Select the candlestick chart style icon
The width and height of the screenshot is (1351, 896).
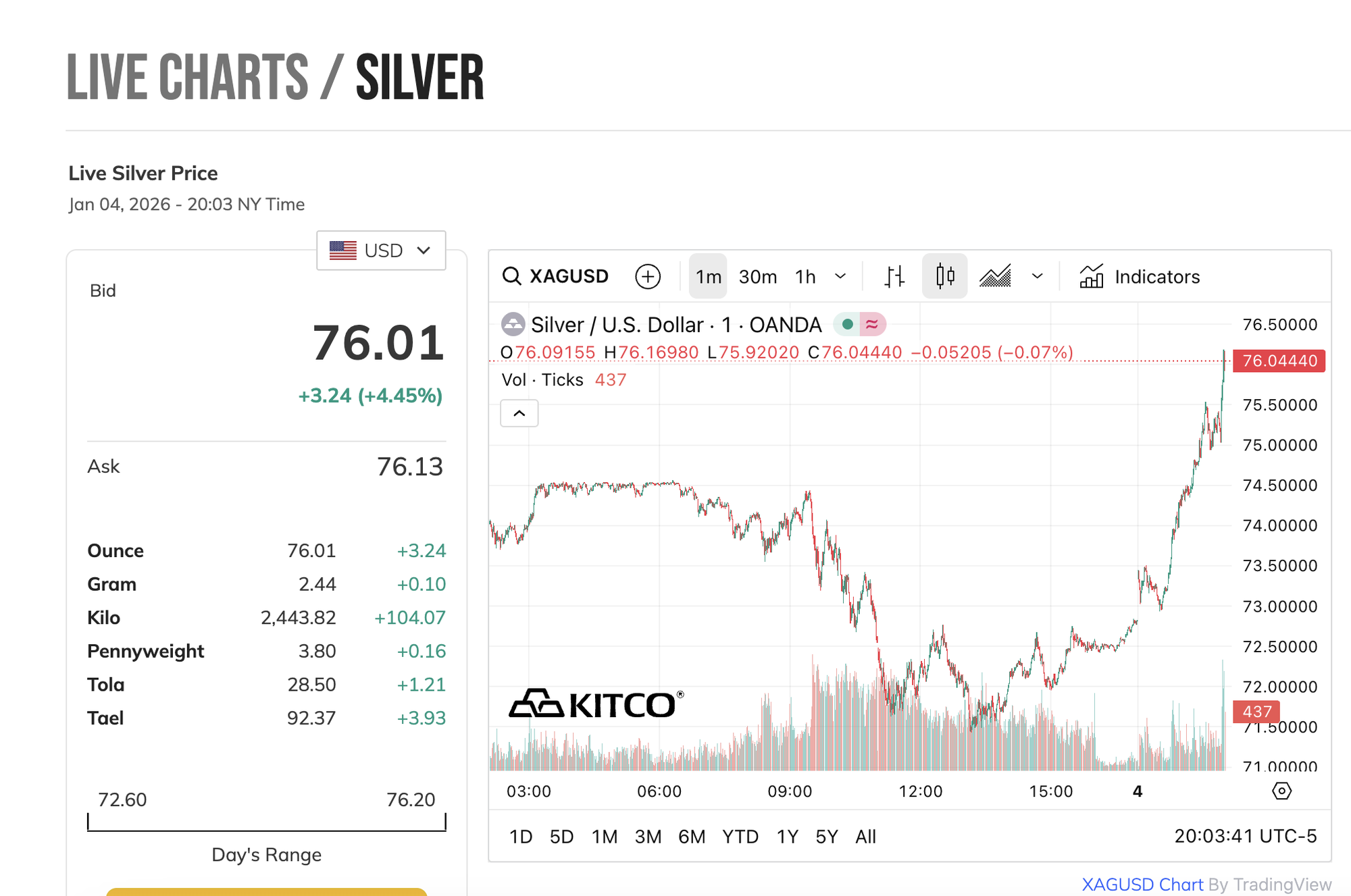(945, 276)
